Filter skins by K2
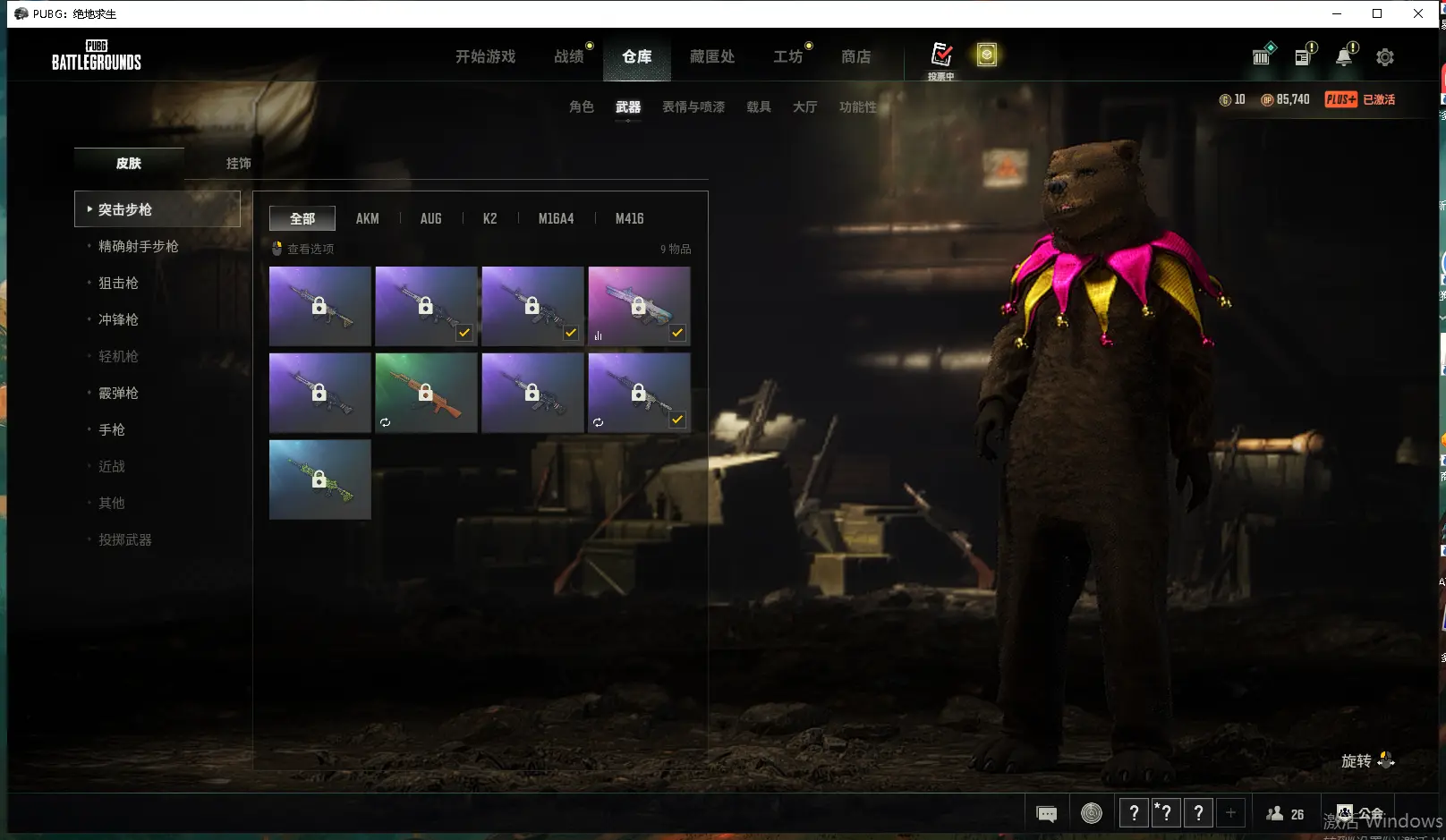This screenshot has height=840, width=1446. (x=490, y=218)
